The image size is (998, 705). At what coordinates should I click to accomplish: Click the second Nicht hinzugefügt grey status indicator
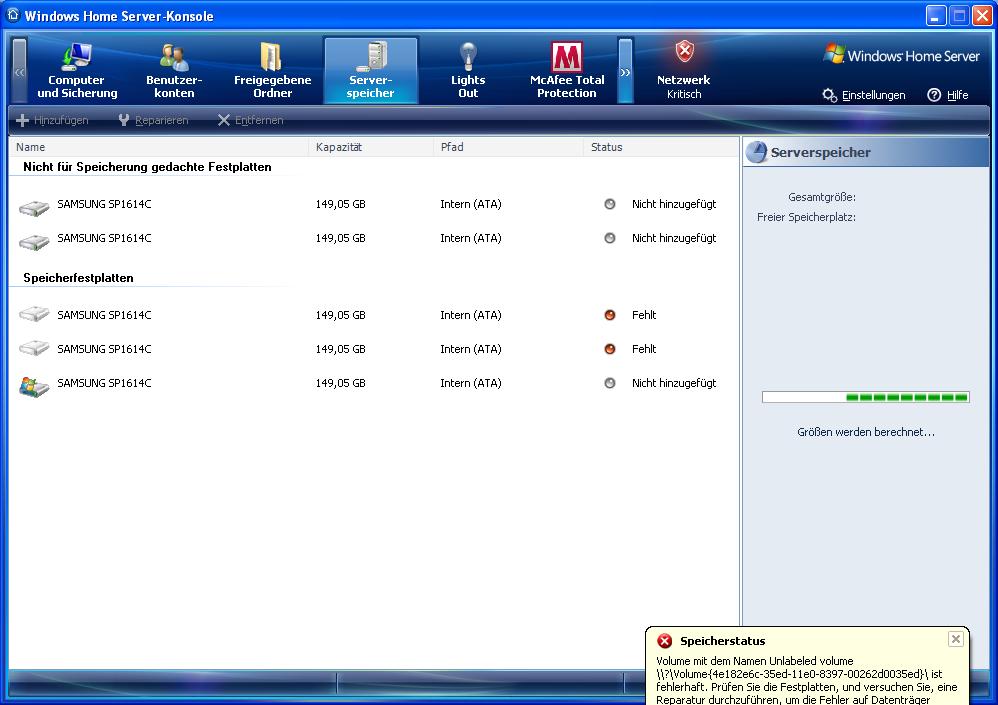pyautogui.click(x=610, y=238)
